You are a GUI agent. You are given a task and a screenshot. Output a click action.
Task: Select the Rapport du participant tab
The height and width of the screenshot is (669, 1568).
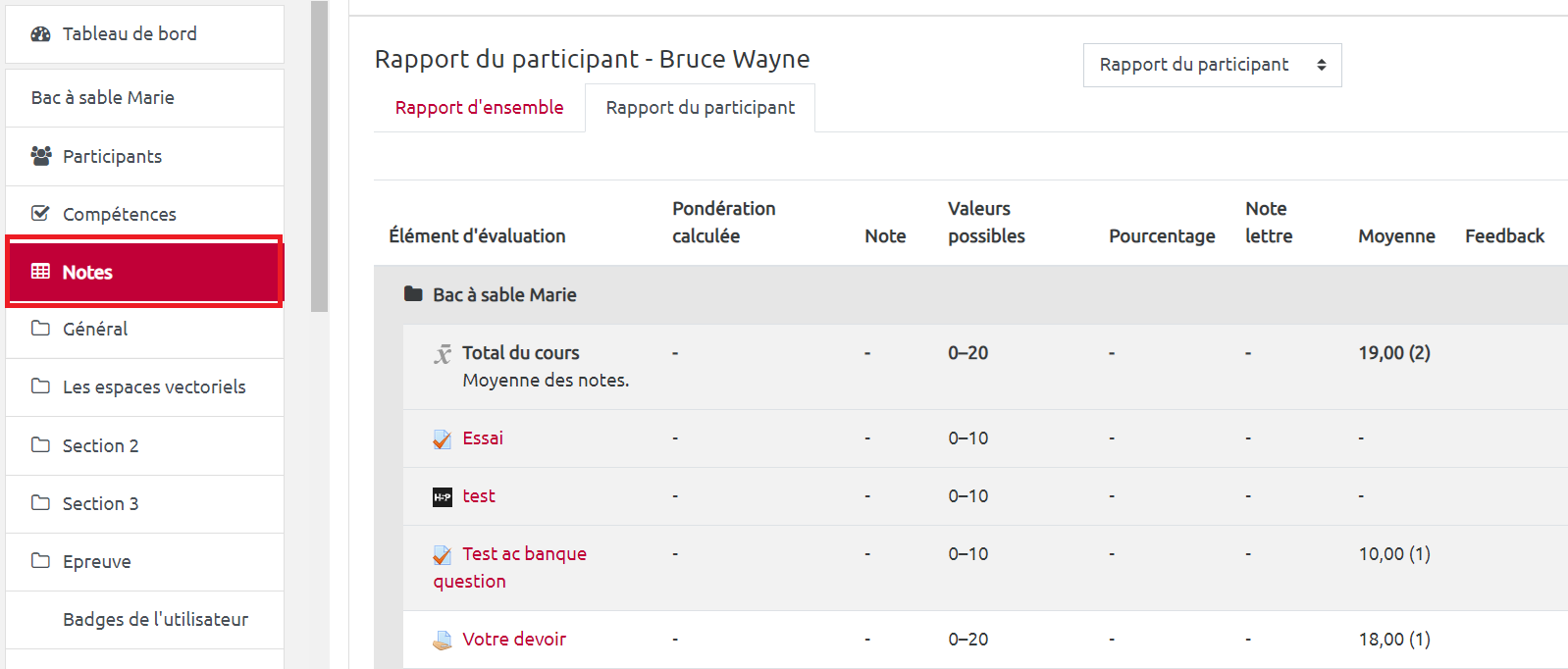point(700,108)
